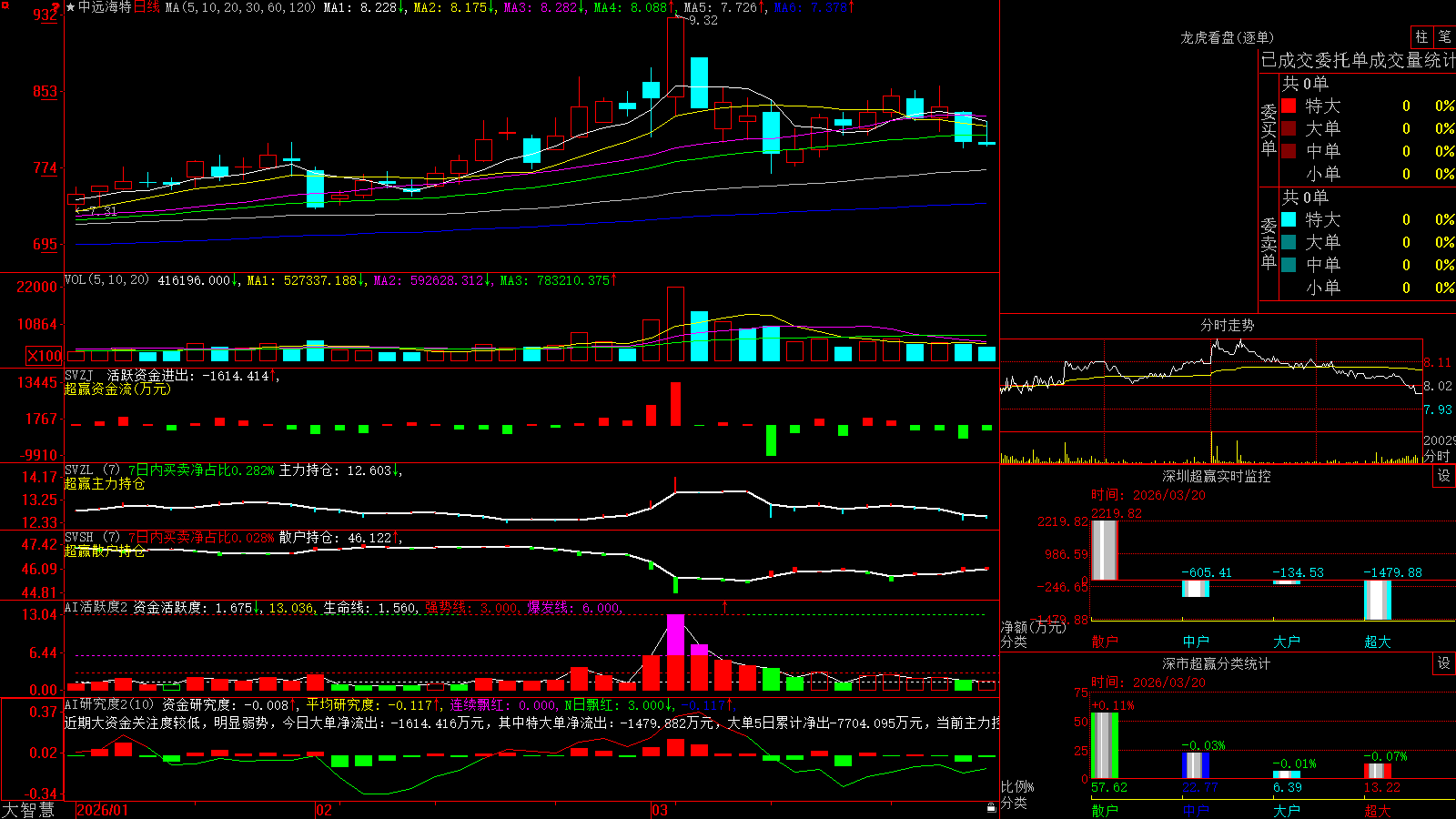Click the green 散户 bar showing +0.11%
This screenshot has width=1456, height=819.
tap(1105, 745)
